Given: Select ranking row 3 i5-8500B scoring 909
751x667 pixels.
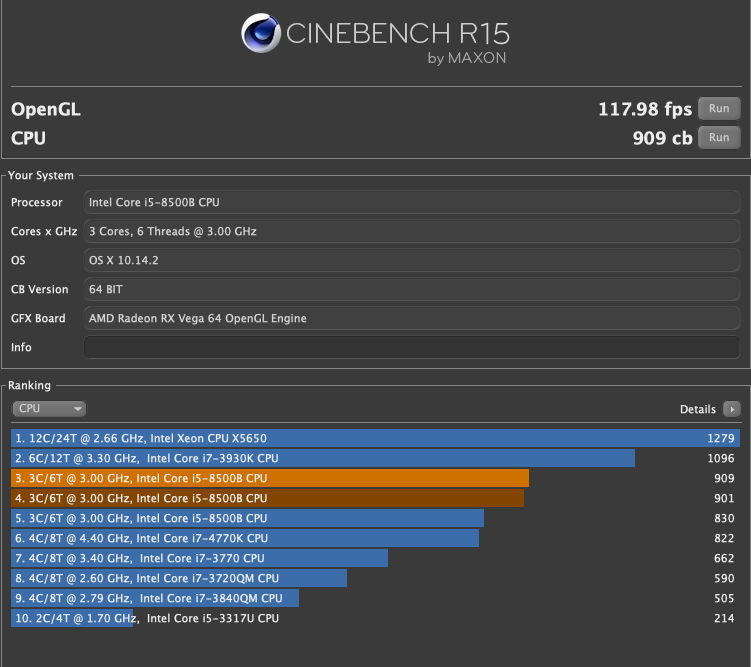Looking at the screenshot, I should [x=376, y=478].
